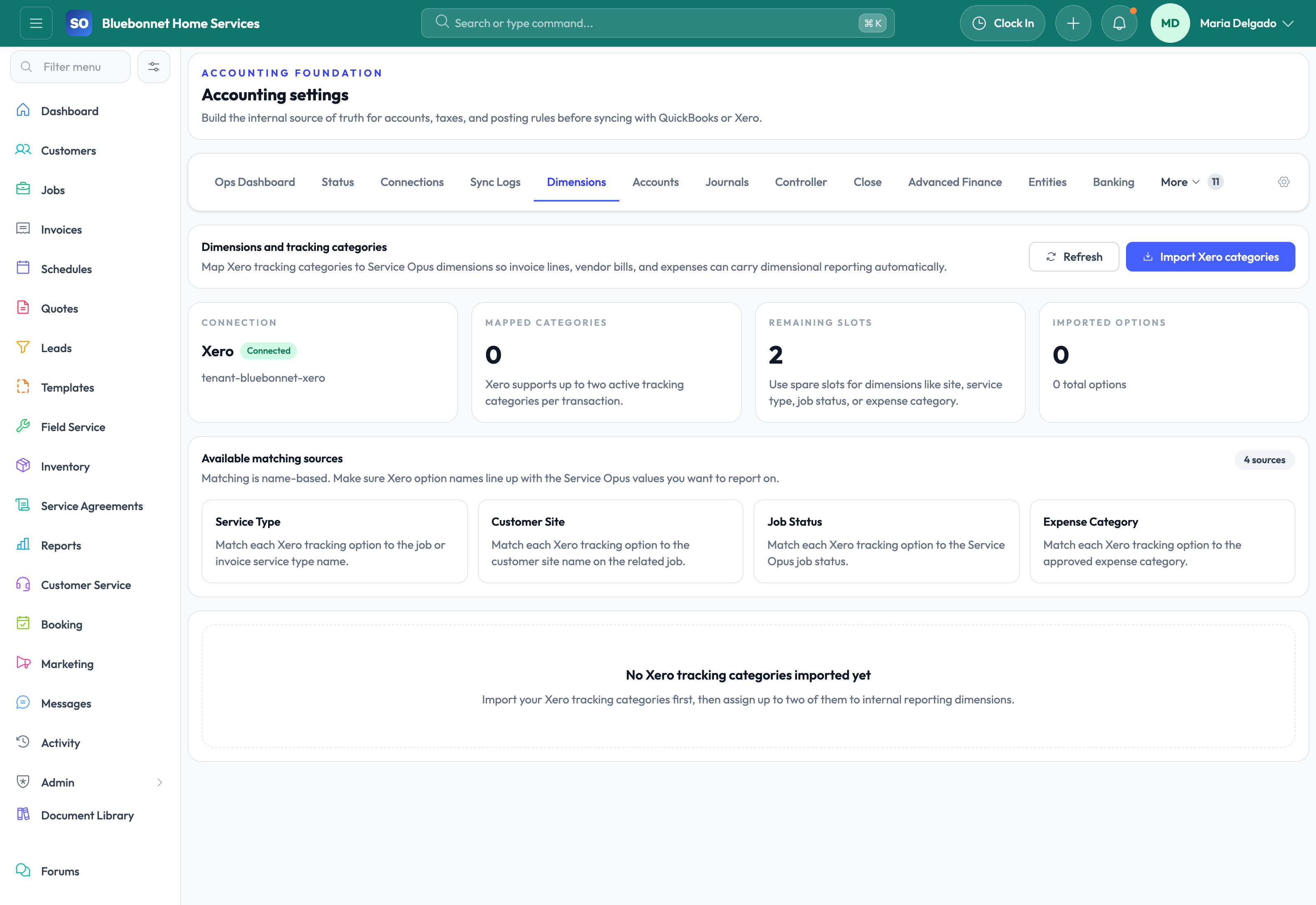Click the tenant-bluebonnet-xero text
Image resolution: width=1316 pixels, height=905 pixels.
(x=263, y=378)
